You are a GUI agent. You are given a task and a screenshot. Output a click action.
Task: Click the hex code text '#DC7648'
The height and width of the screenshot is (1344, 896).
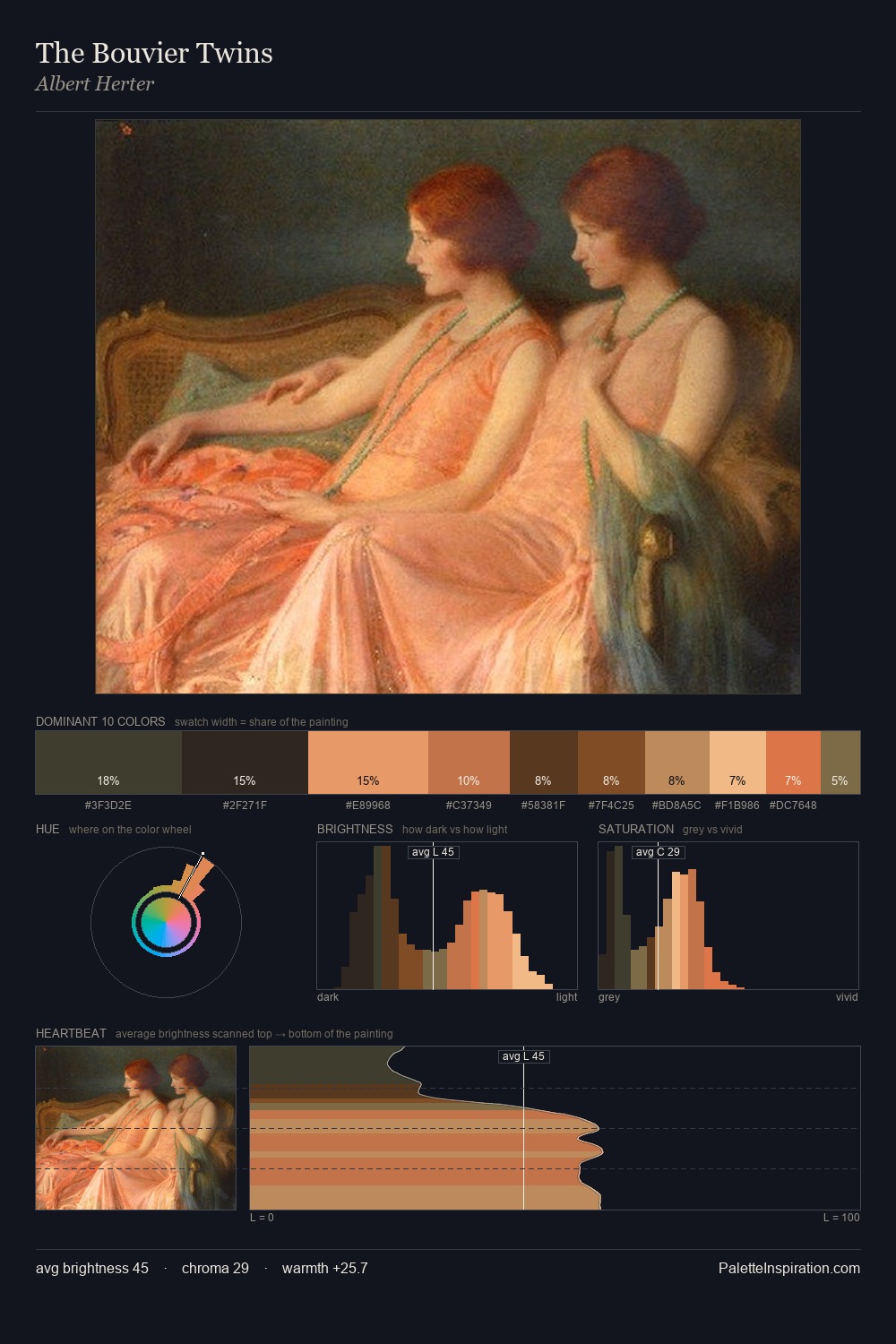pos(793,805)
